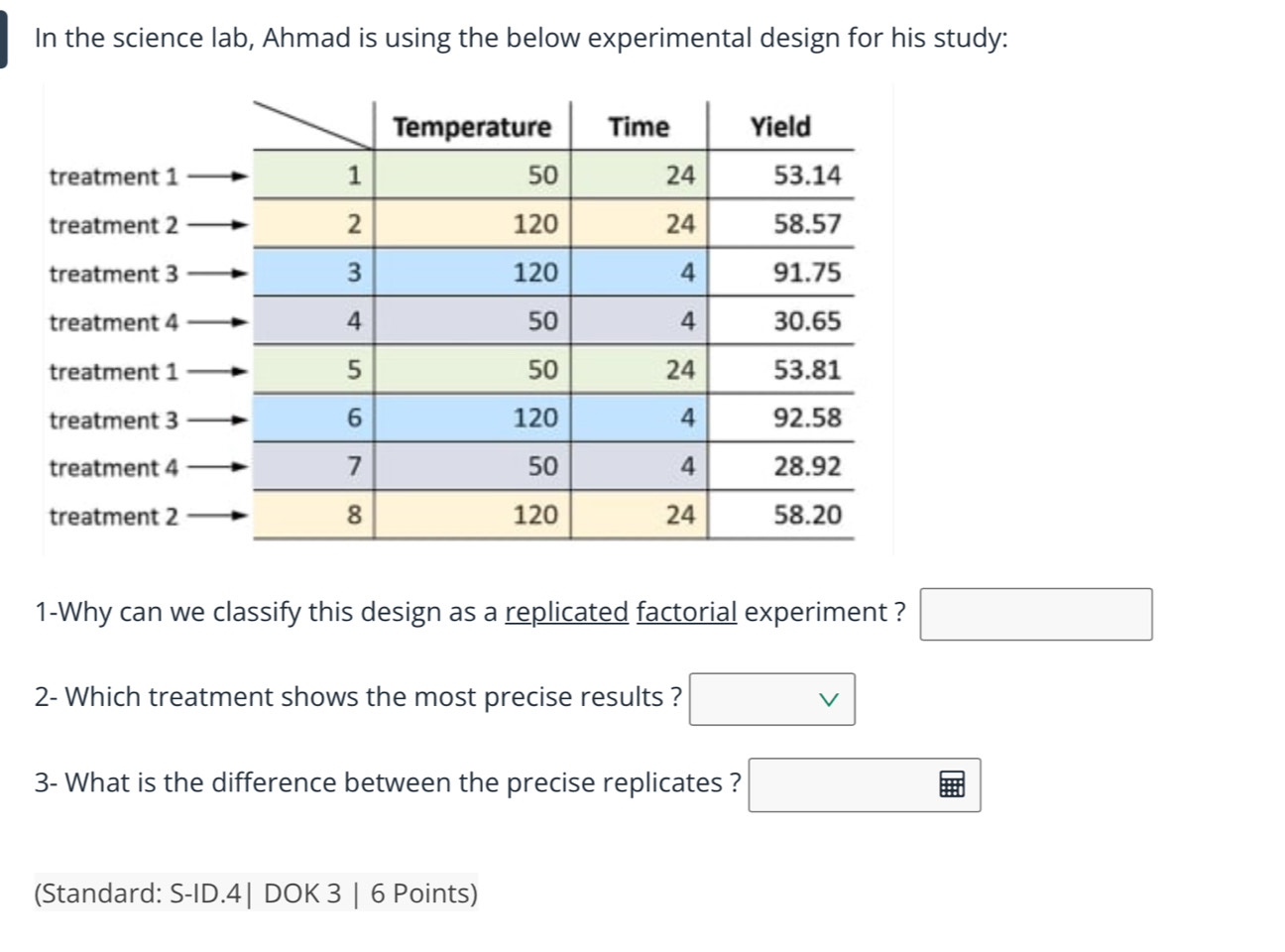Open the most precise treatment dropdown
Viewport: 1285px width, 952px height.
coord(771,700)
